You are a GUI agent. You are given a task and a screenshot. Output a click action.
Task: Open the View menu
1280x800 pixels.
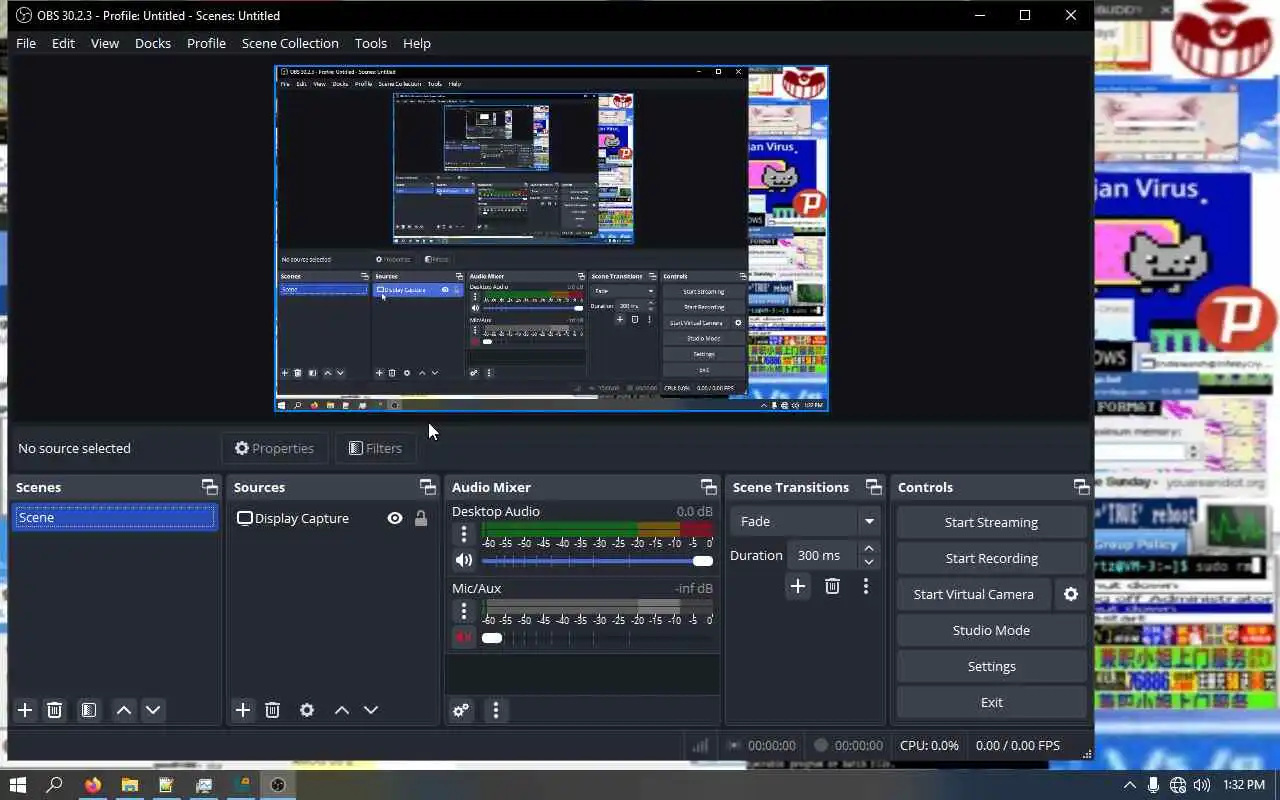(105, 43)
